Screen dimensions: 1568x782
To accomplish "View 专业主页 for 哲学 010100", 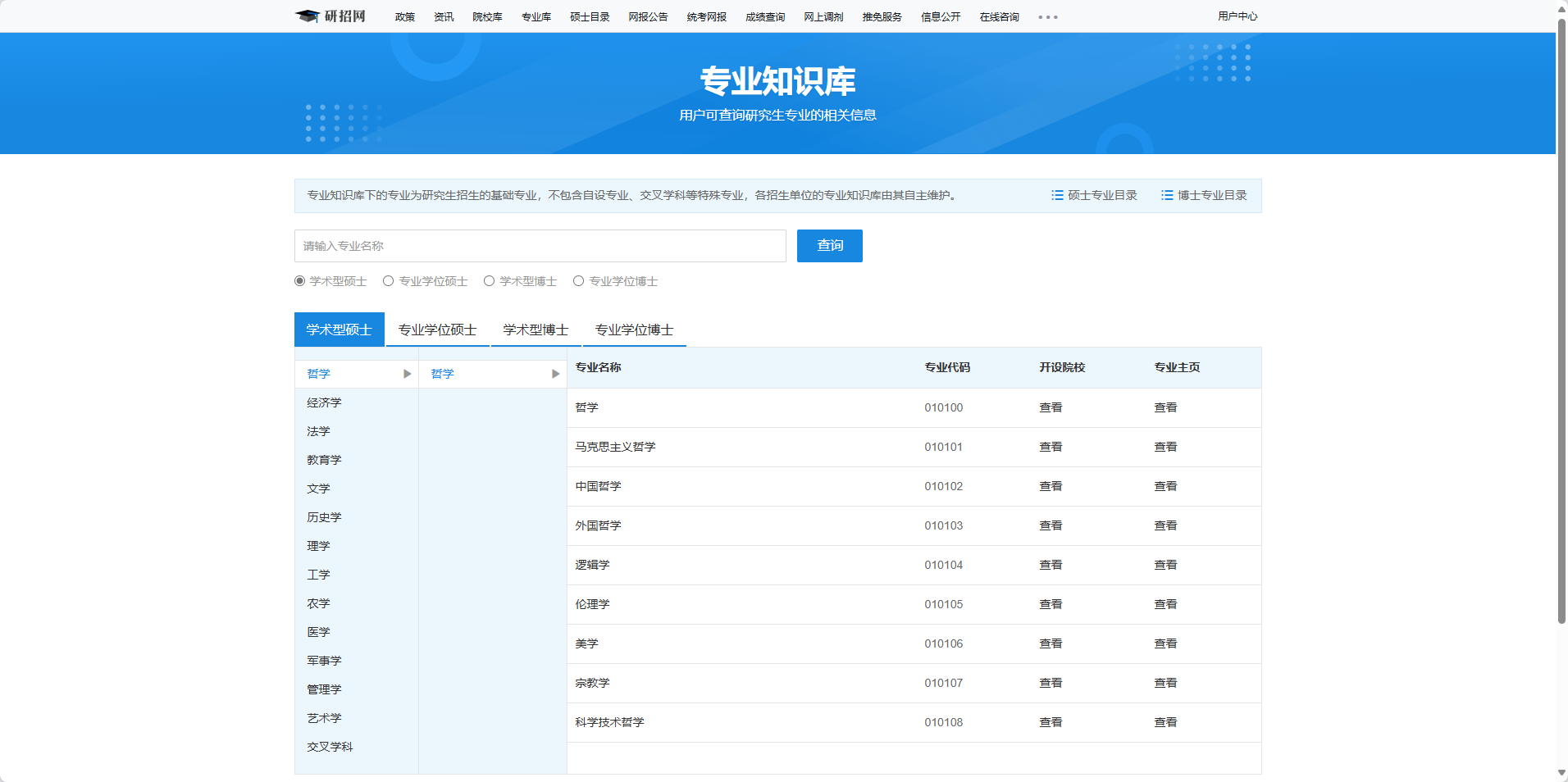I will pyautogui.click(x=1165, y=407).
